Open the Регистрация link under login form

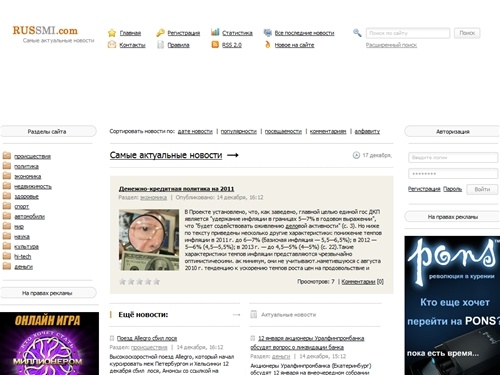pyautogui.click(x=424, y=189)
